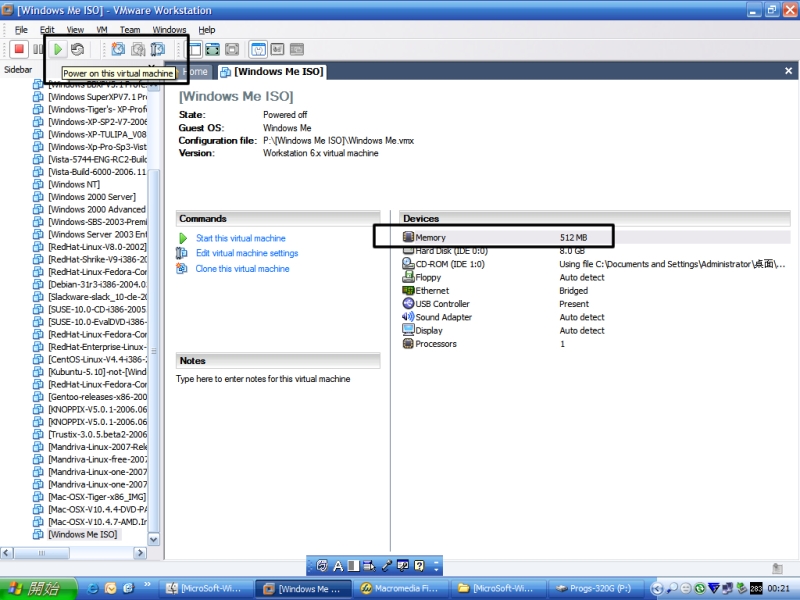Click the red Power Off toolbar button
800x600 pixels.
(x=19, y=49)
